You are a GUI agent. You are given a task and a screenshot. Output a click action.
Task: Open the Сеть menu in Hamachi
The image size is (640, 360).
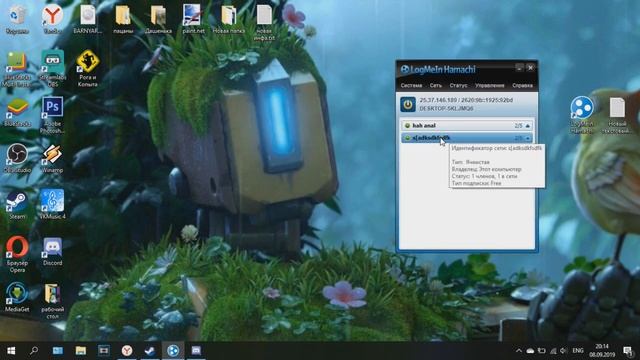(436, 86)
